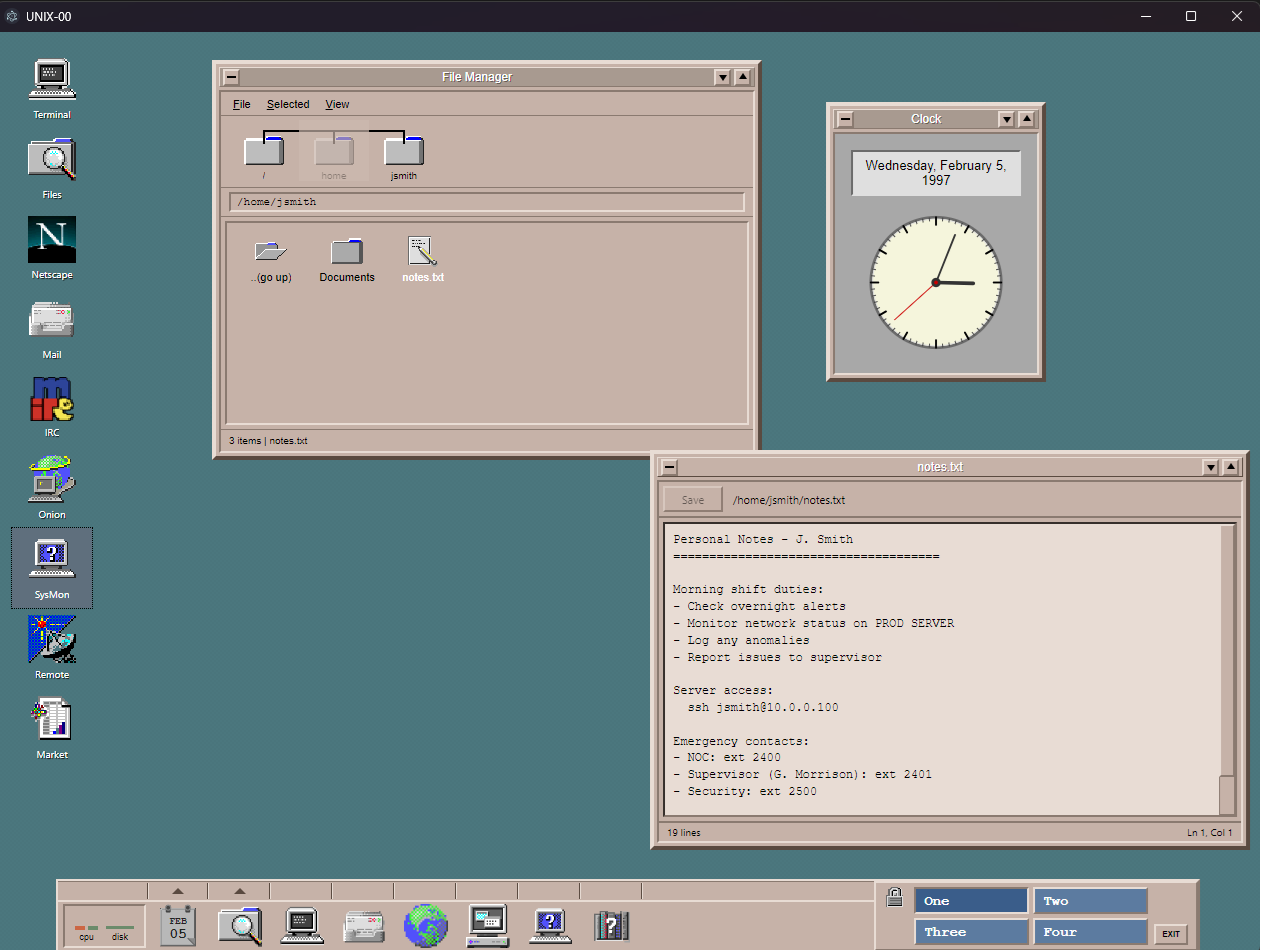Viewport: 1262px width, 950px height.
Task: Open the Selected menu in File Manager
Action: (x=288, y=104)
